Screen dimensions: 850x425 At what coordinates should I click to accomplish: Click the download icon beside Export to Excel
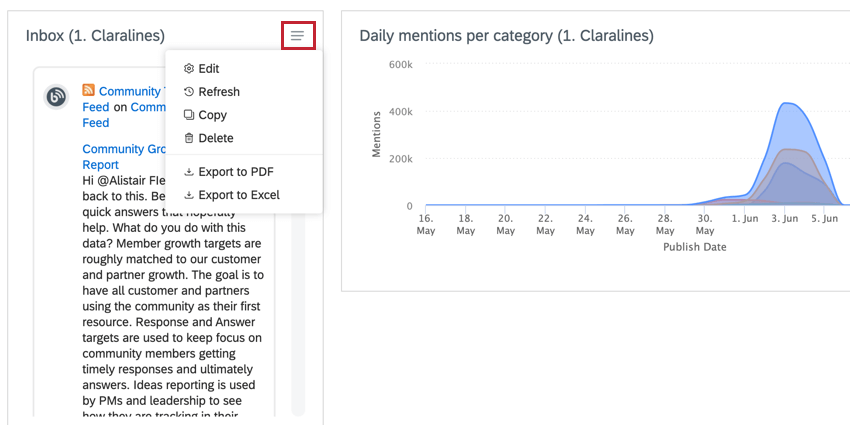tap(189, 195)
